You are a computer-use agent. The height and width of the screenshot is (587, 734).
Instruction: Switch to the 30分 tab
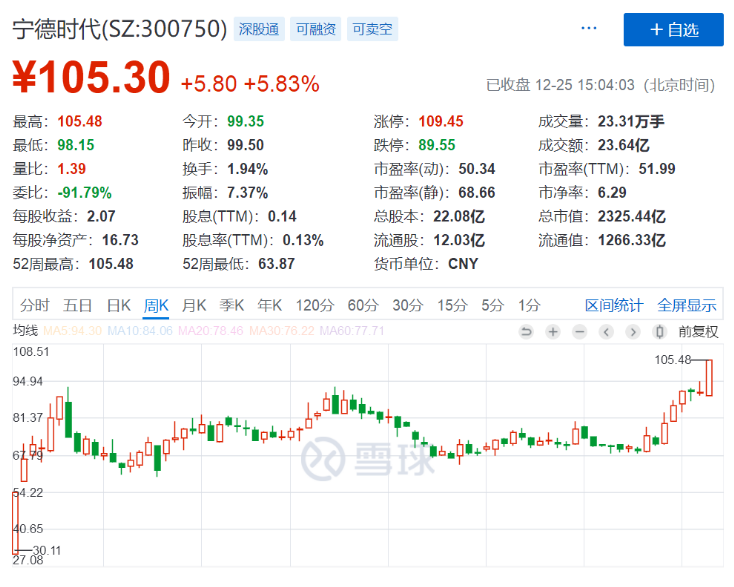click(x=408, y=306)
